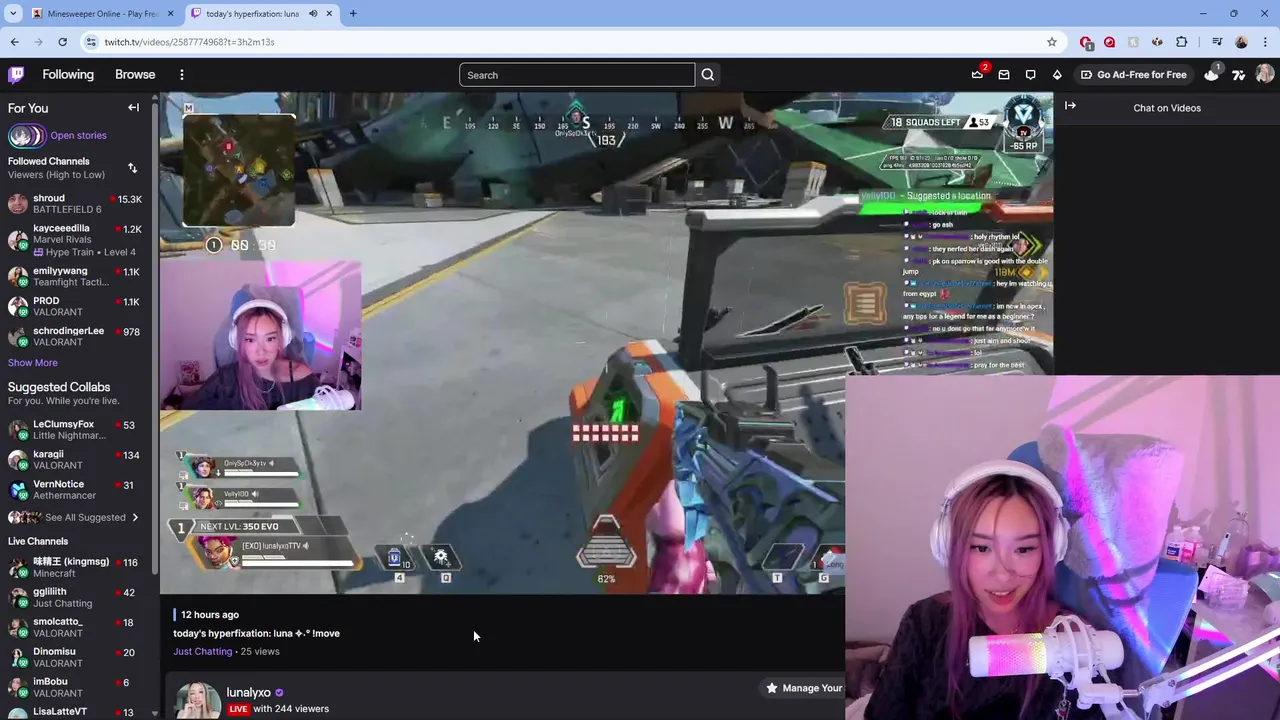Click the 7TV extension icon in Twitch header
Viewport: 1280px width, 720px height.
(1239, 75)
